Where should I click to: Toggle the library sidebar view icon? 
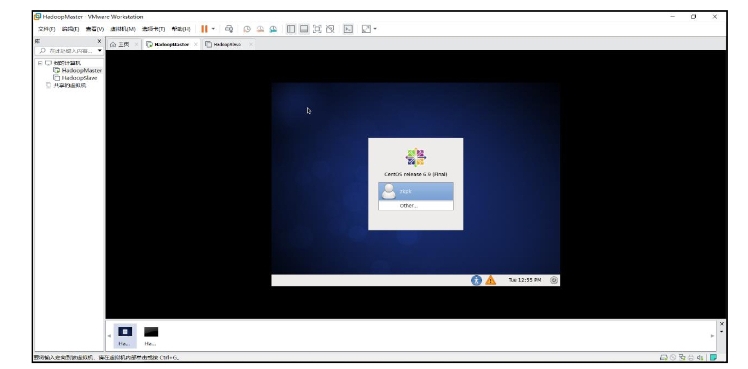coord(291,29)
